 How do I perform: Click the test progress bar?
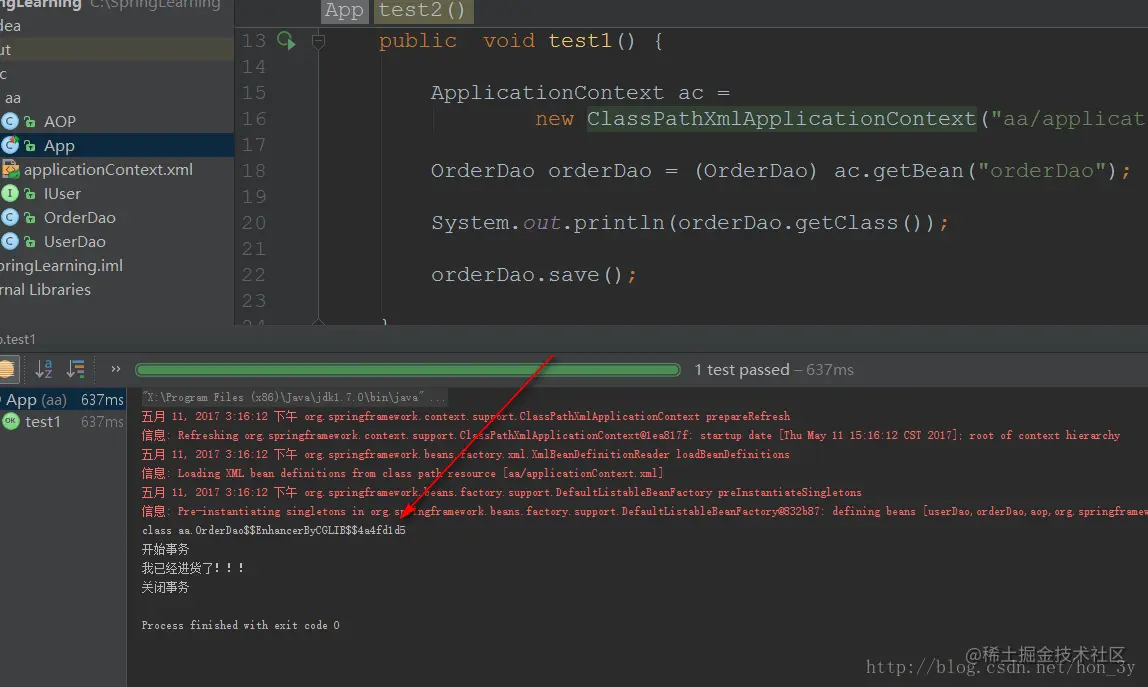pyautogui.click(x=408, y=370)
